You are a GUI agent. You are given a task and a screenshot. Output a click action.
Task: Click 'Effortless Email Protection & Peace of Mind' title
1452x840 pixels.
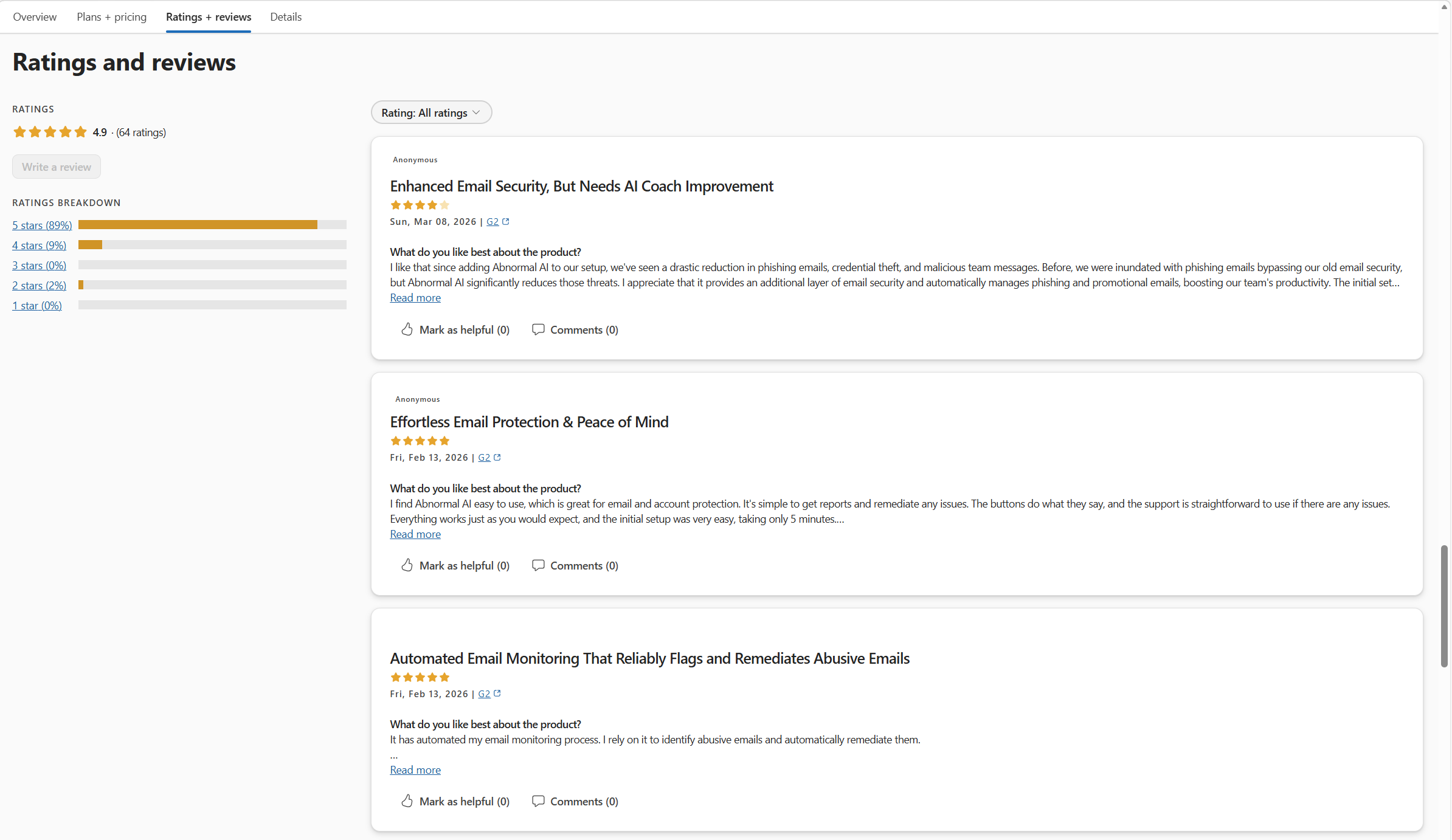coord(529,422)
